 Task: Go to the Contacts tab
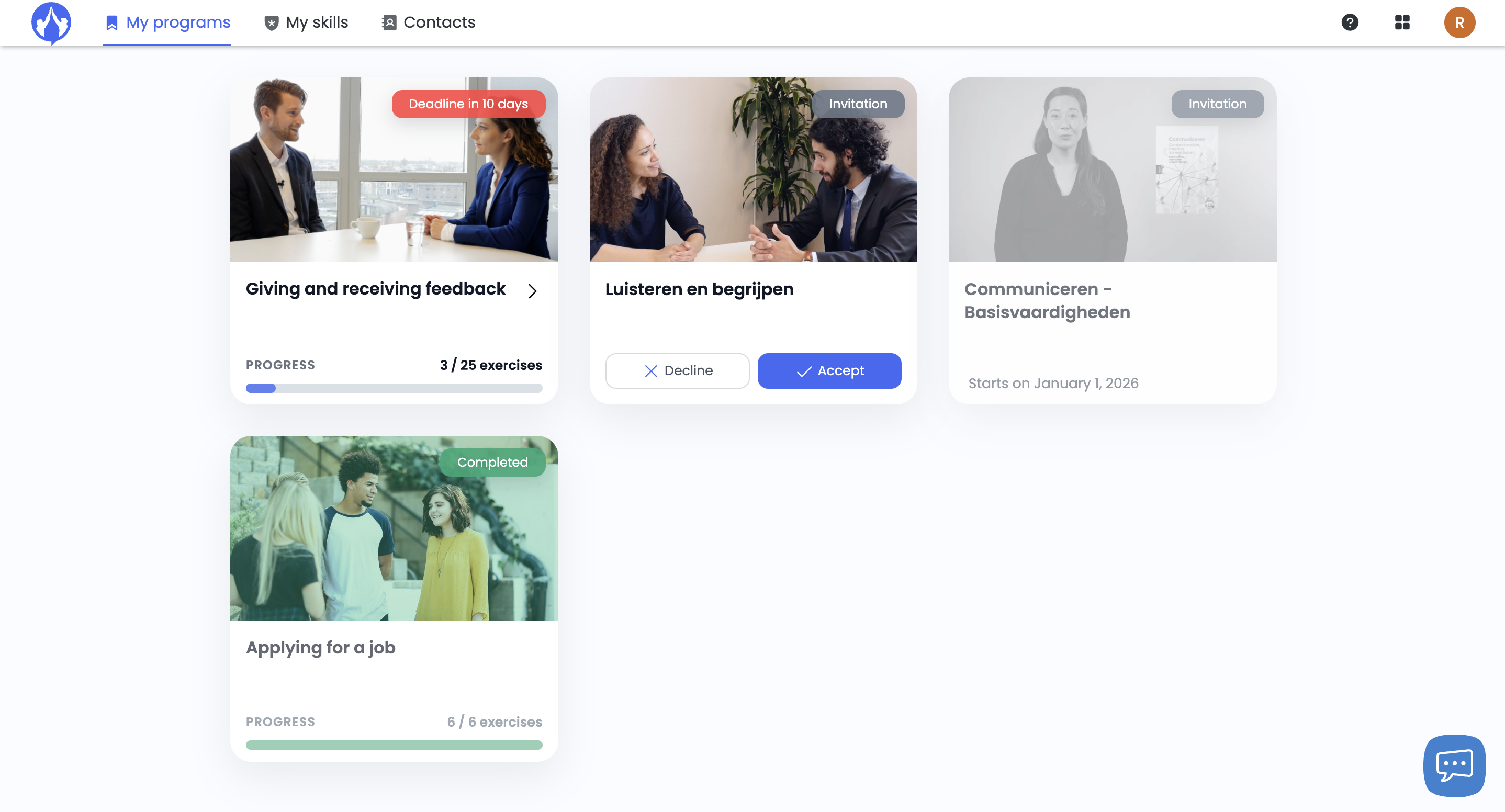coord(440,23)
